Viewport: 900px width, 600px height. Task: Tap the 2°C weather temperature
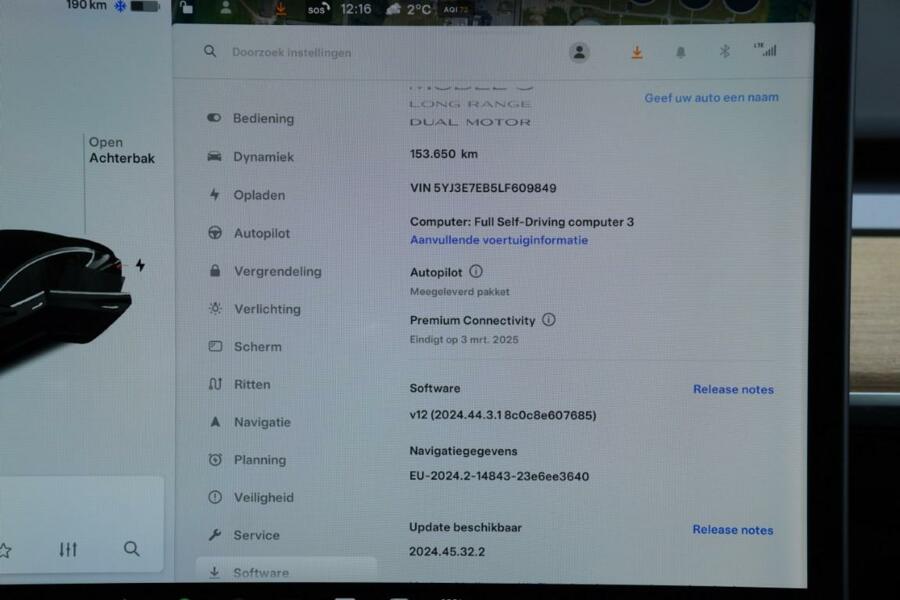coord(418,10)
